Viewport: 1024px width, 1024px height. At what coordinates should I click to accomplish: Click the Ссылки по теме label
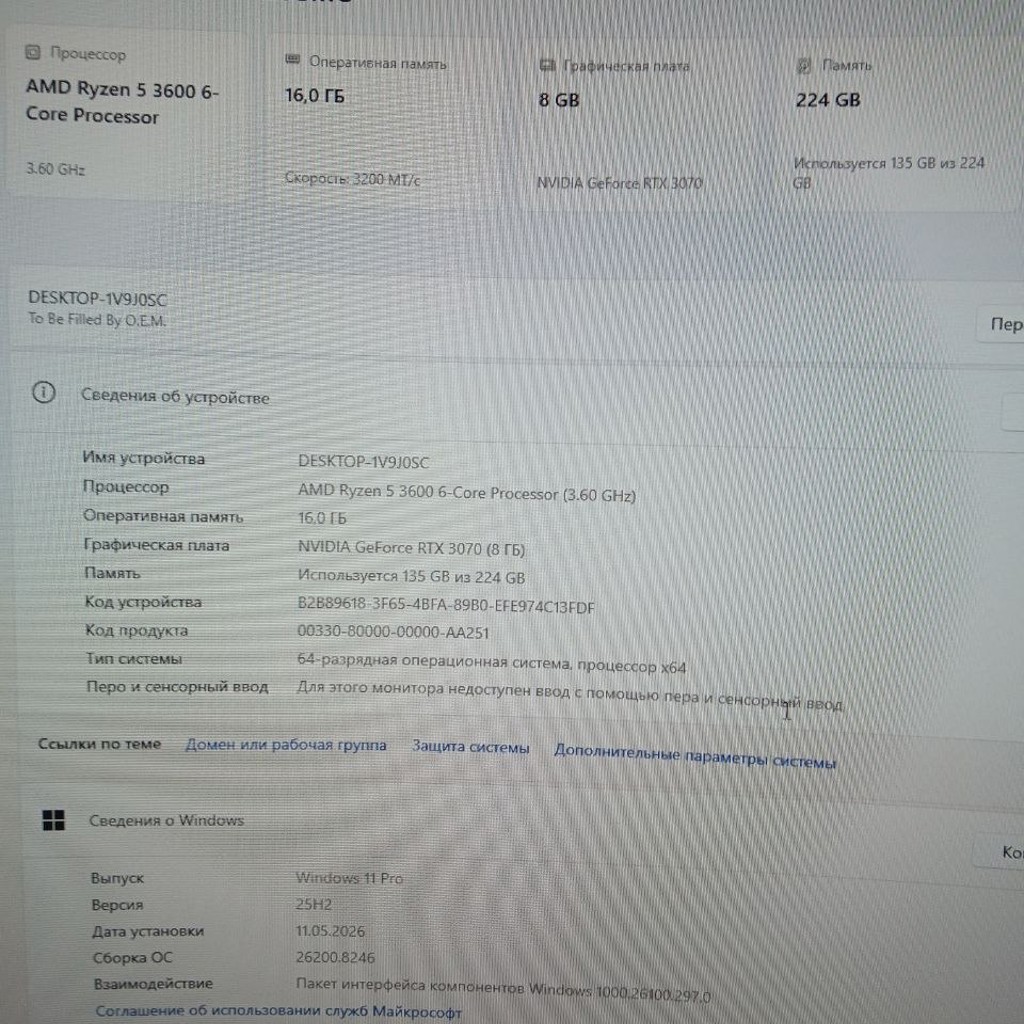pos(99,744)
